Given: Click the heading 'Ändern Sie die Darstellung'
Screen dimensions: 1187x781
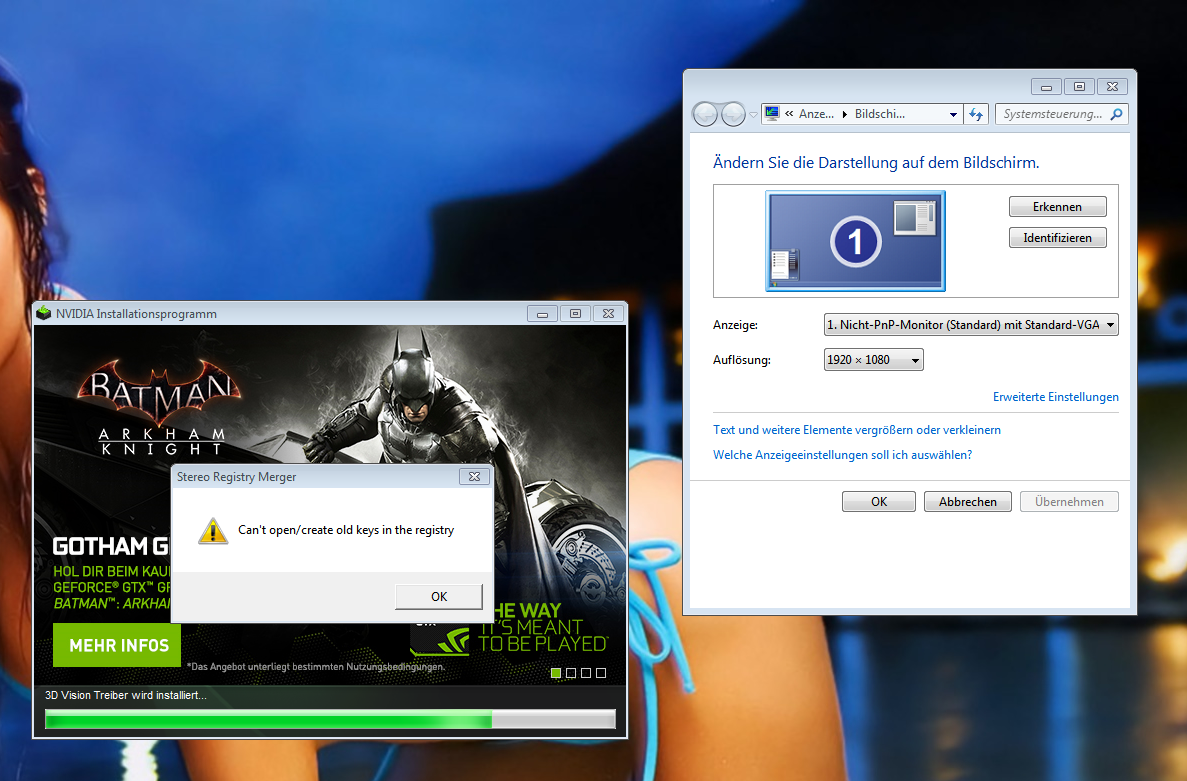Looking at the screenshot, I should [x=876, y=163].
